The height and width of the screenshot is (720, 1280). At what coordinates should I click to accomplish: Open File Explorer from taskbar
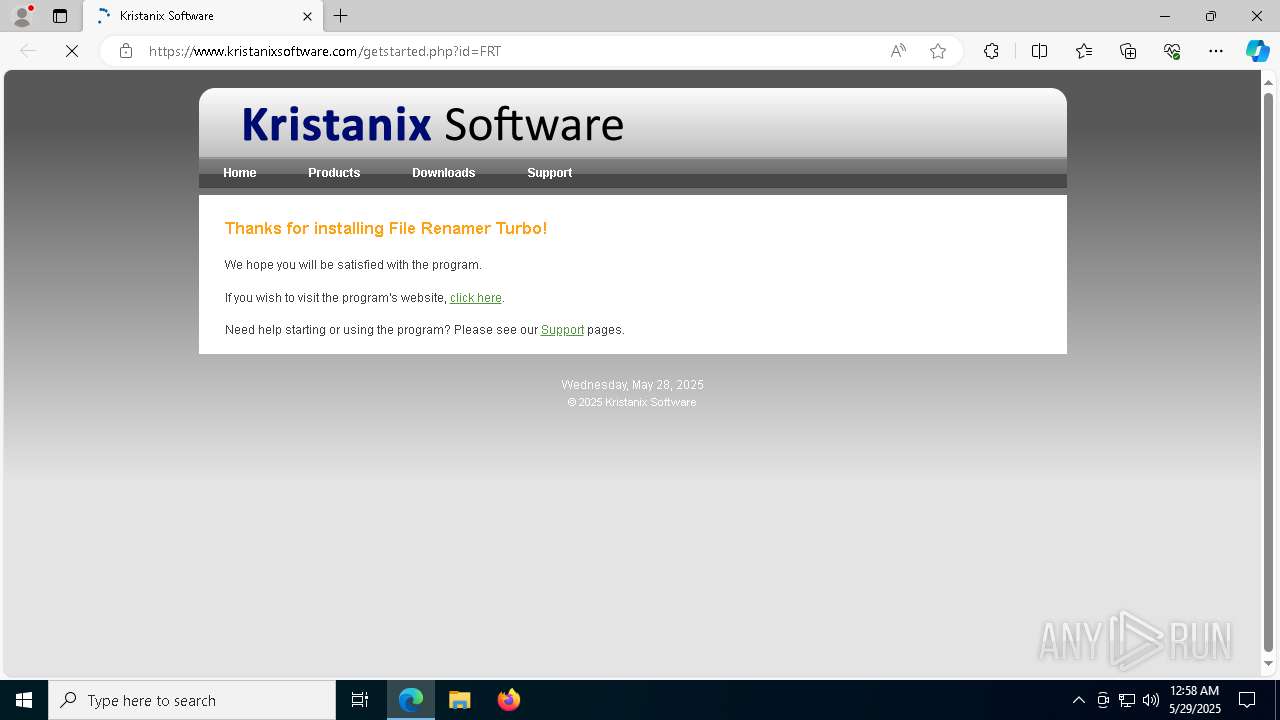(x=460, y=700)
